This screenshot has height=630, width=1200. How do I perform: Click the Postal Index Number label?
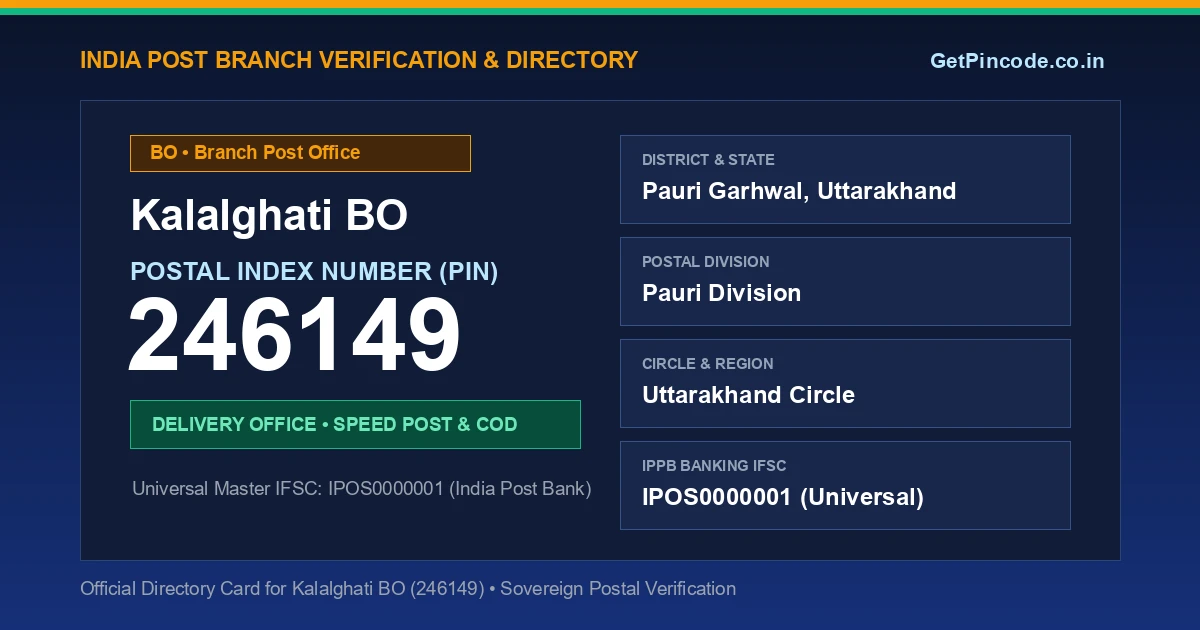(x=314, y=271)
